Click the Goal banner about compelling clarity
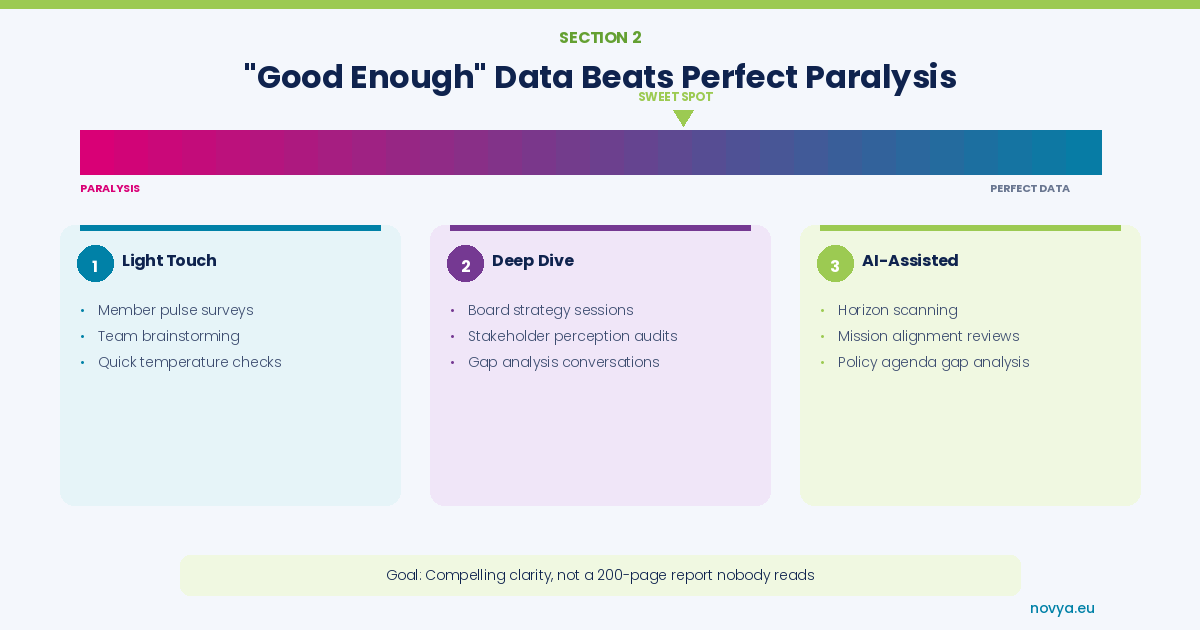Viewport: 1200px width, 630px height. (x=600, y=575)
